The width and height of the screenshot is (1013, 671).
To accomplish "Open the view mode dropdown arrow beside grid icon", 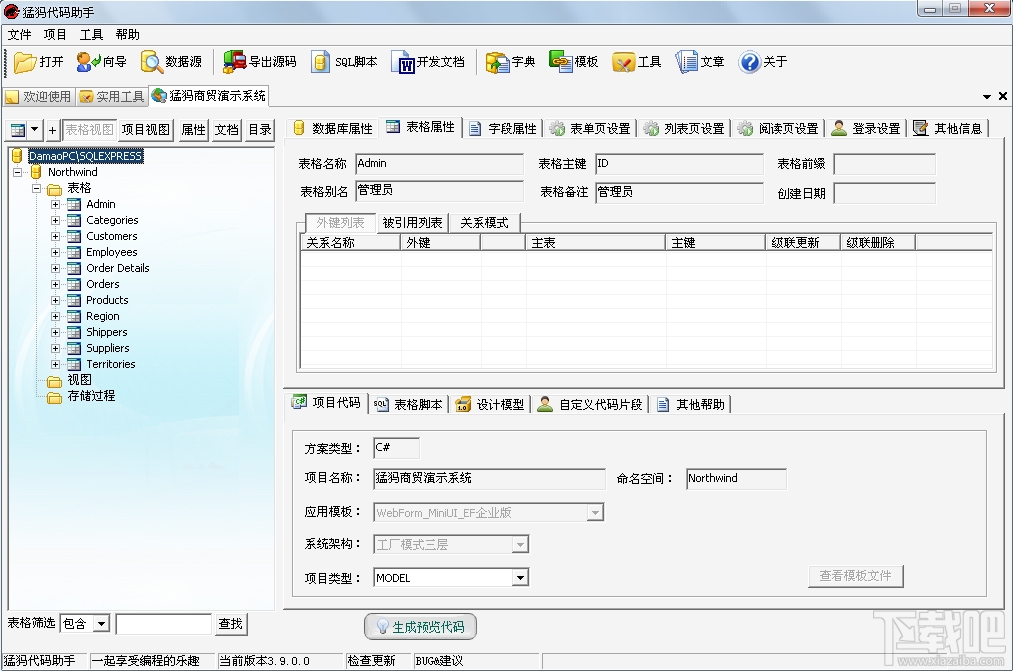I will coord(35,130).
